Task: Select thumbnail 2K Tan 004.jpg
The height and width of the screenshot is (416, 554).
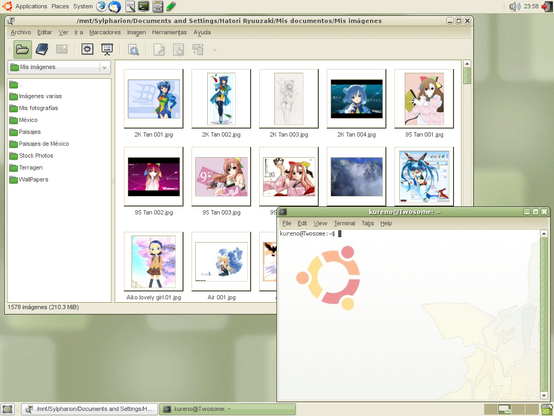Action: [356, 99]
